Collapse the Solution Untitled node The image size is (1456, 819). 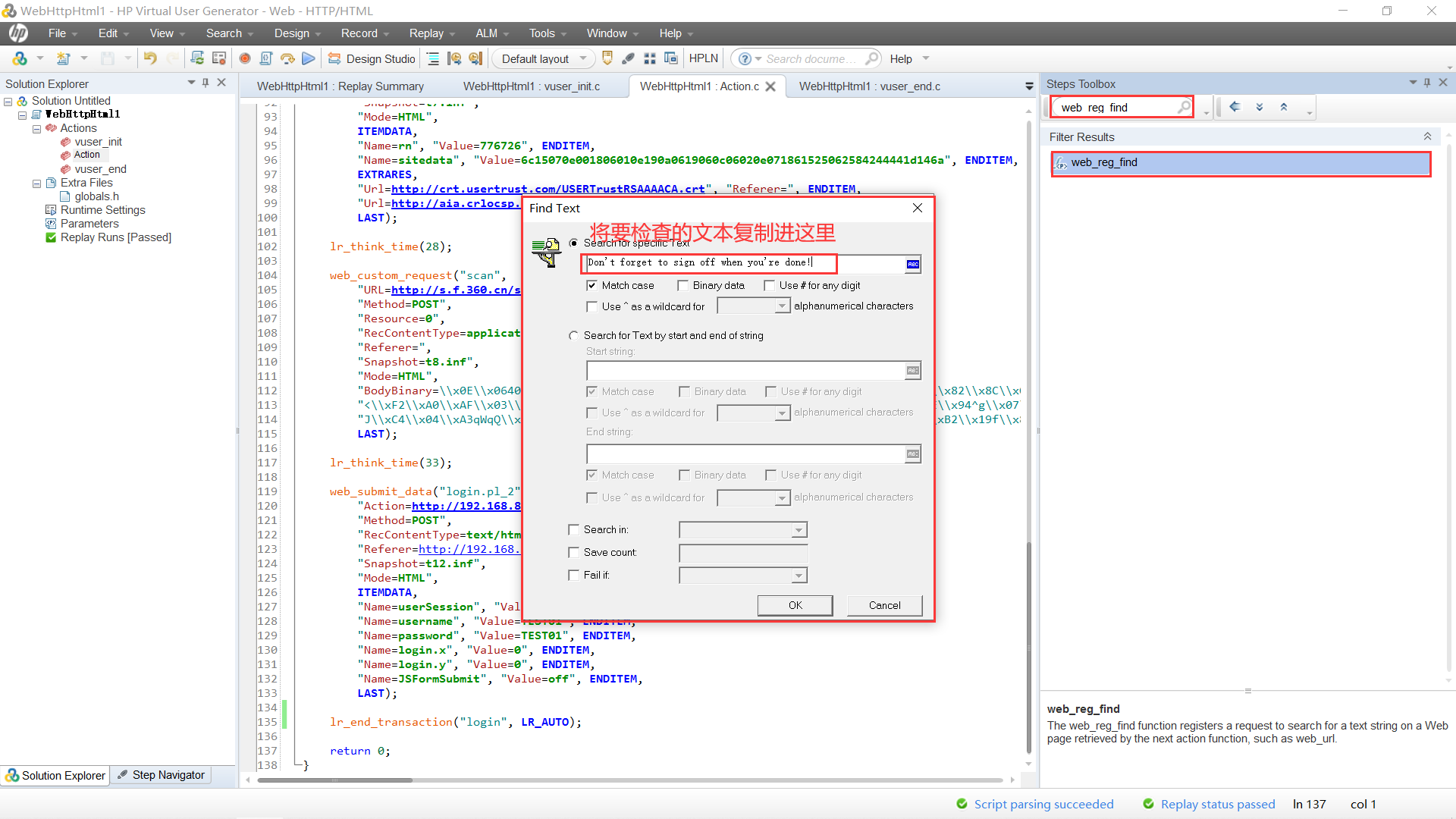[8, 102]
